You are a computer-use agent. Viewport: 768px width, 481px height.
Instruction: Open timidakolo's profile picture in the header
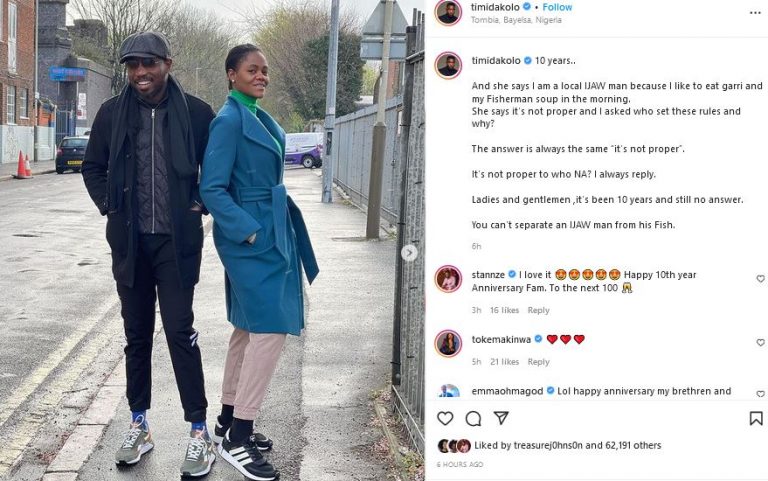(x=448, y=12)
